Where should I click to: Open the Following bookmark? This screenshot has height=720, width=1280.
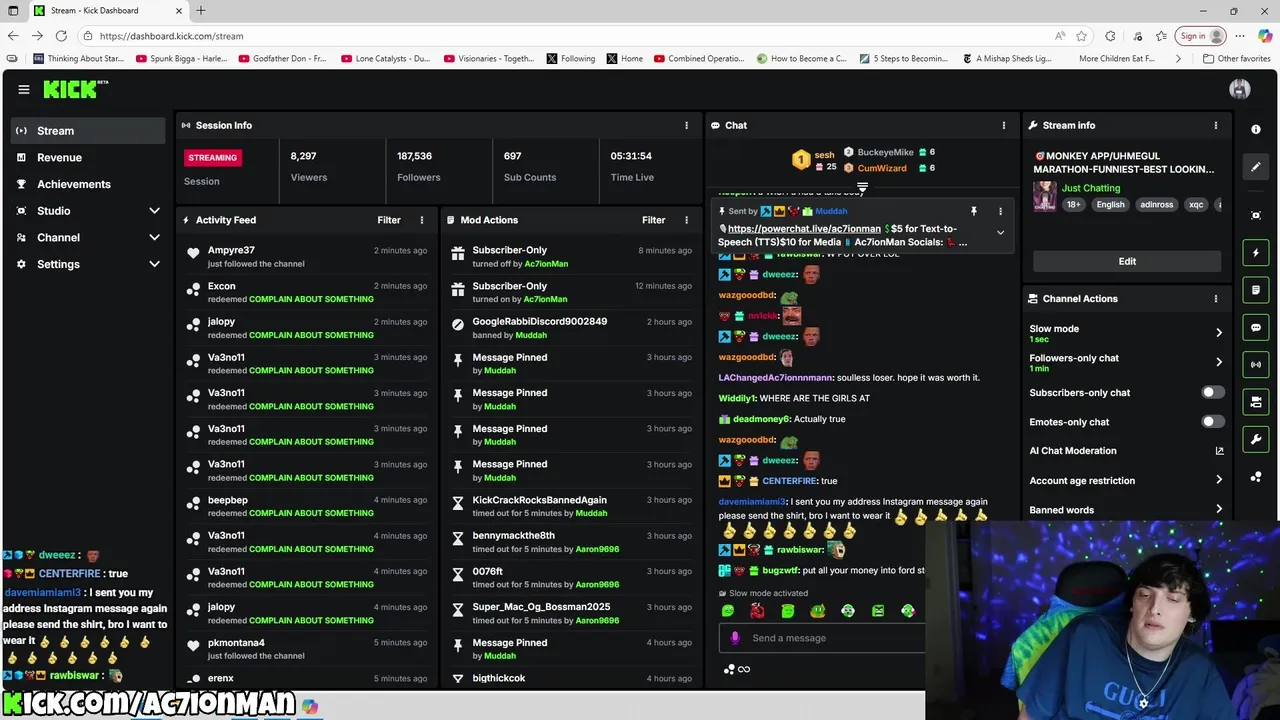[571, 59]
